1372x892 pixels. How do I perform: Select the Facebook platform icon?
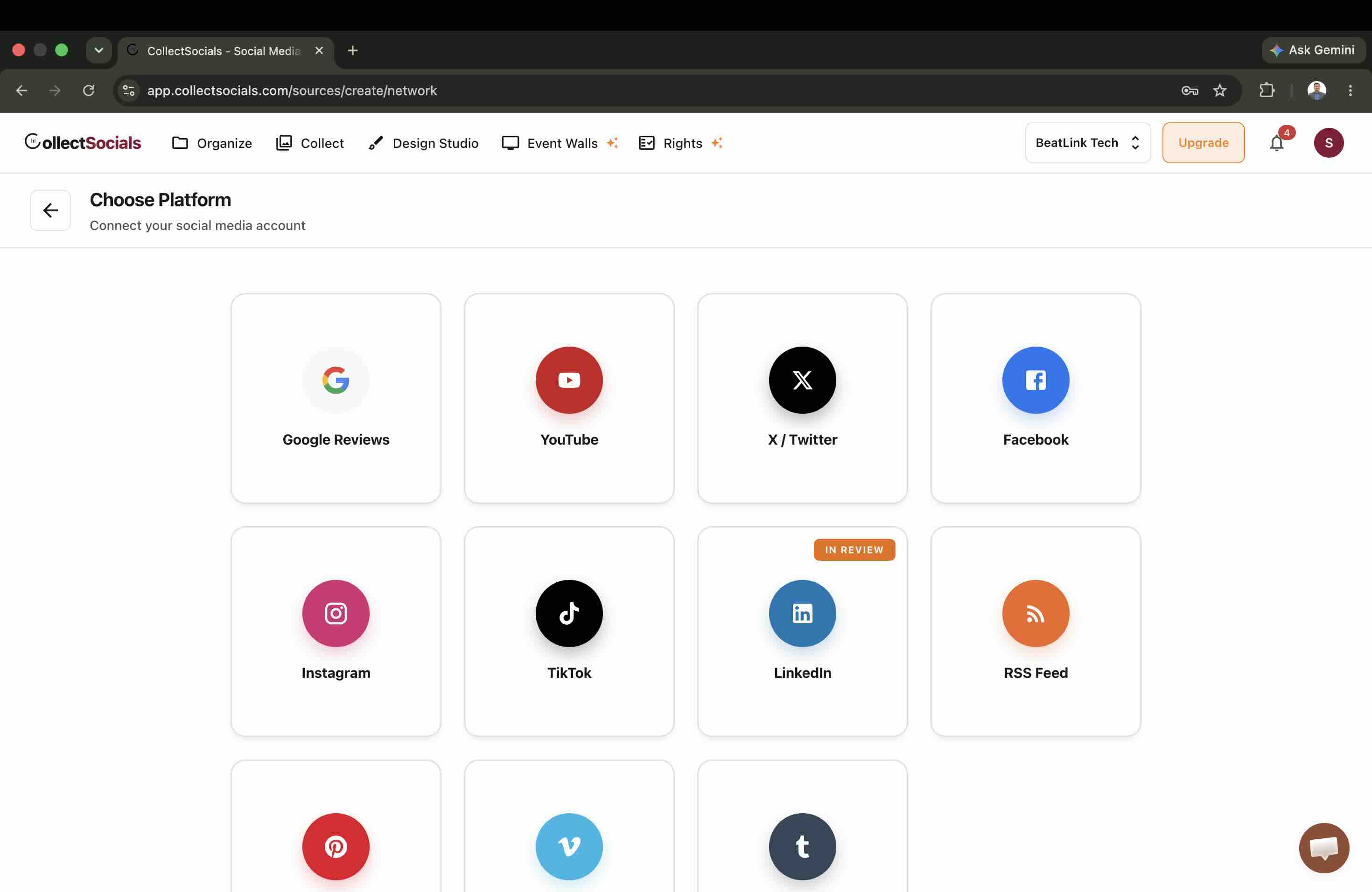click(1036, 380)
